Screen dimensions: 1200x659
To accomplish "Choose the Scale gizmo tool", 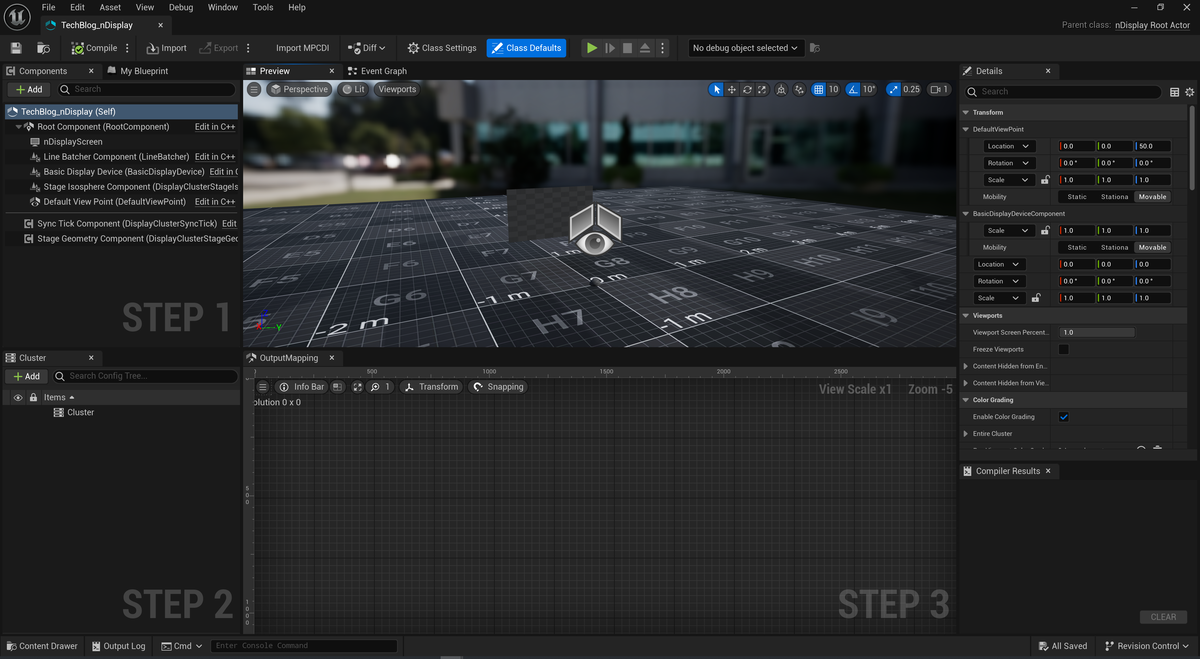I will 762,89.
